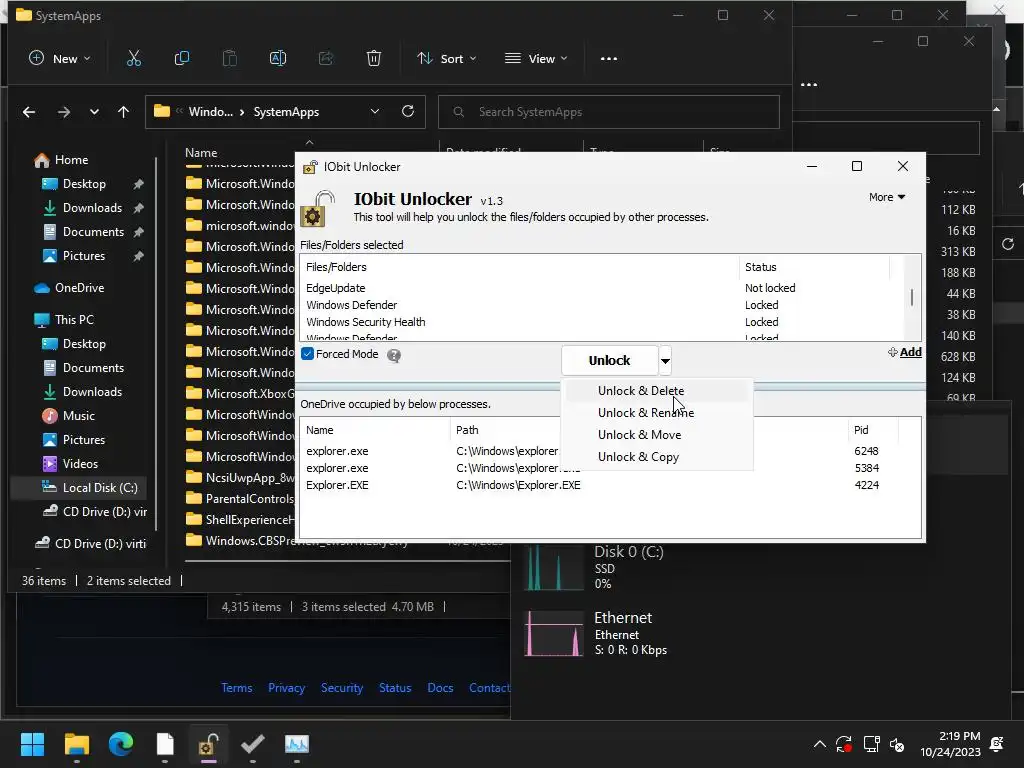Select Unlock & Rename from the menu
This screenshot has height=768, width=1024.
pyautogui.click(x=656, y=413)
